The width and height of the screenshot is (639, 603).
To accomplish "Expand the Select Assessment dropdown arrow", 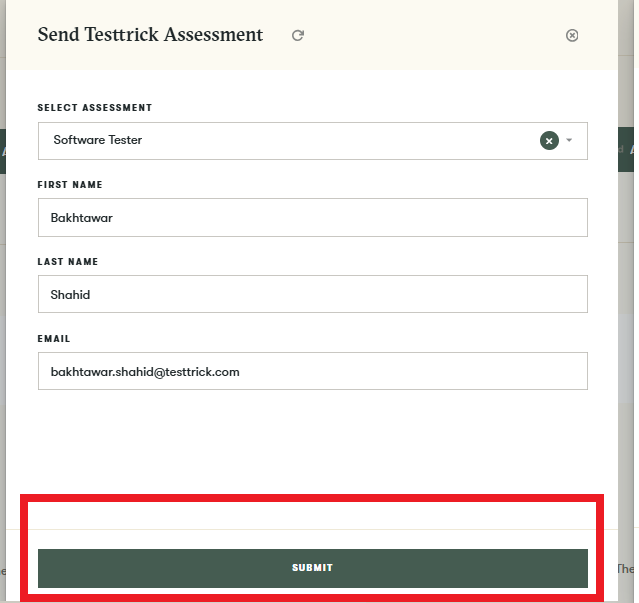I will [569, 141].
